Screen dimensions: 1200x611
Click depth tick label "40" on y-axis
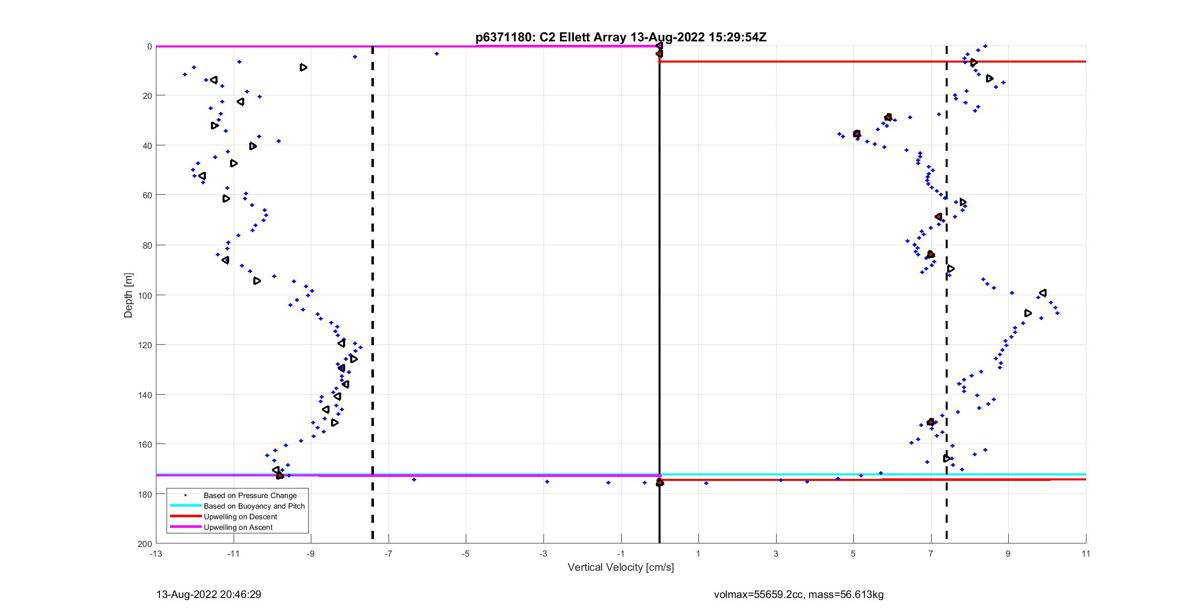click(x=146, y=145)
